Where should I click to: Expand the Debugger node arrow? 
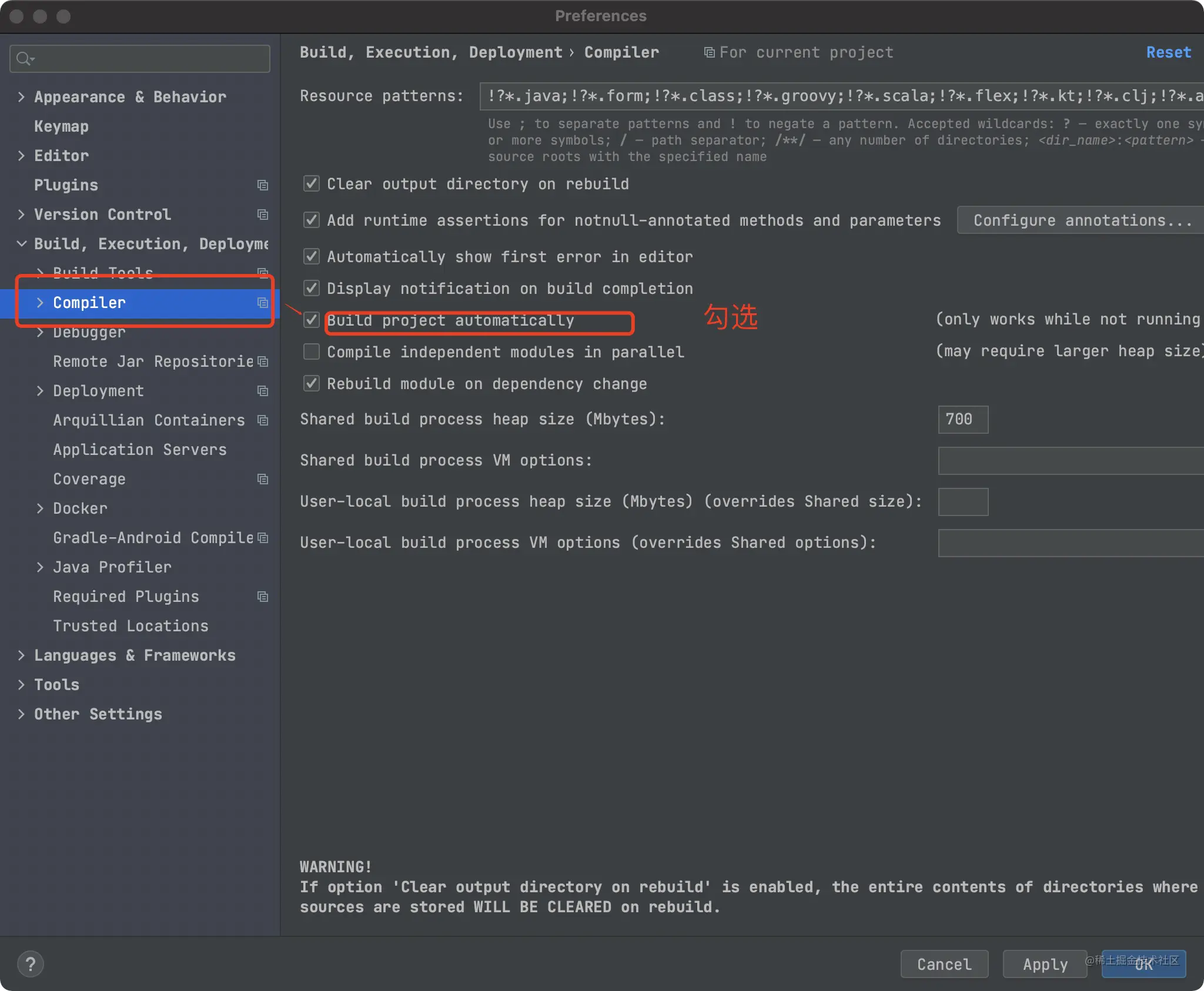pos(40,332)
